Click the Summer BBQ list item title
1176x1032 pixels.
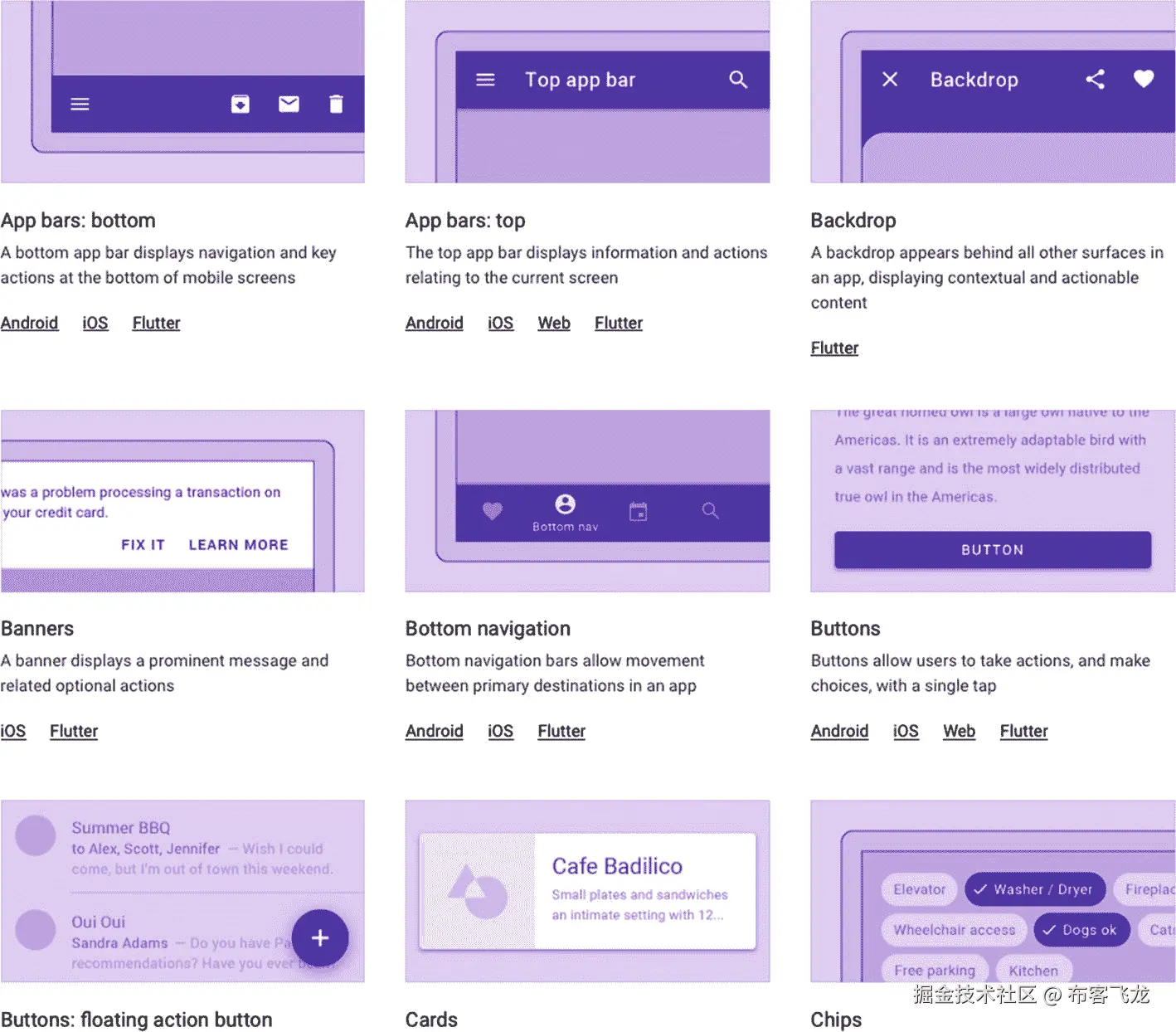pyautogui.click(x=121, y=828)
